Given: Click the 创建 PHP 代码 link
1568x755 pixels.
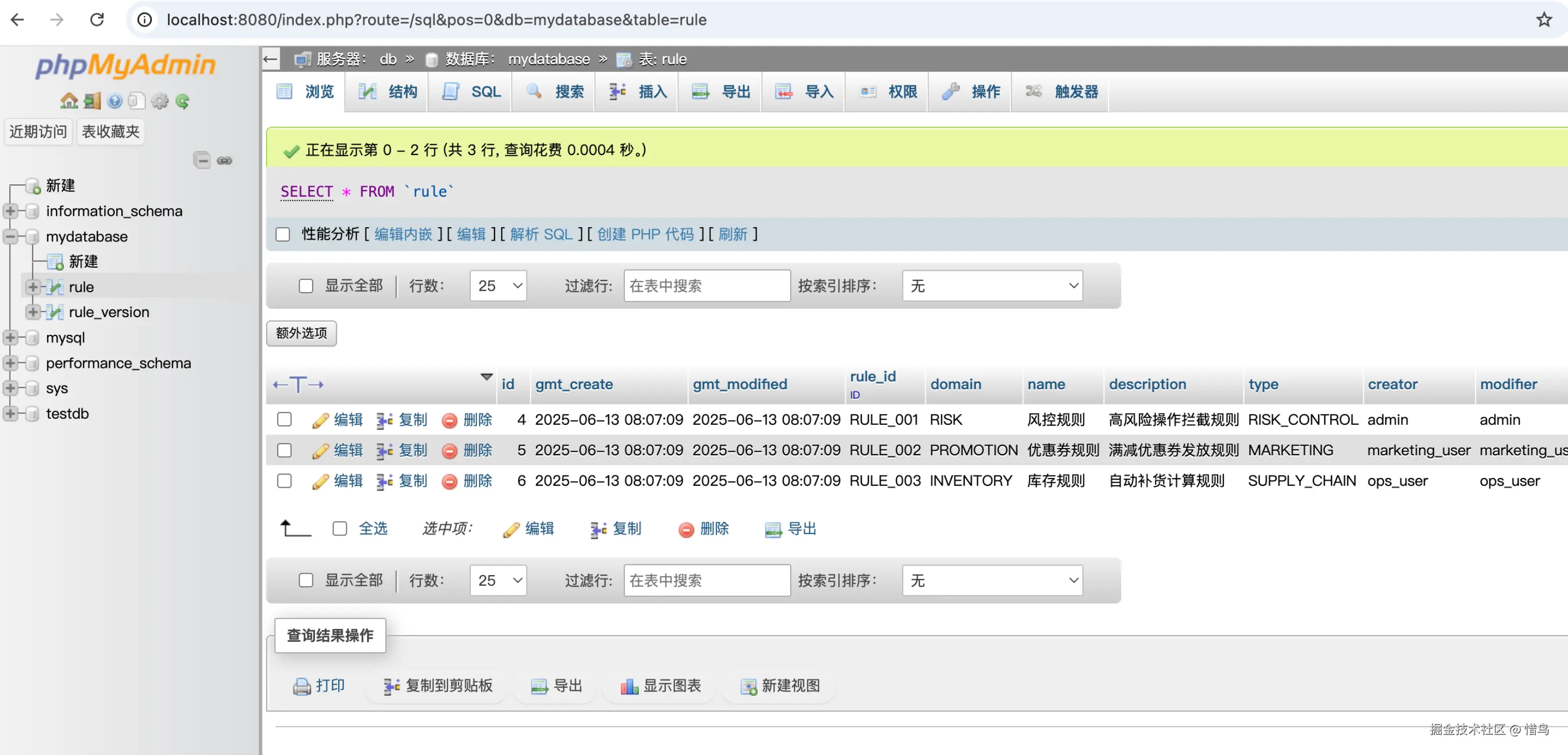Looking at the screenshot, I should coord(645,234).
